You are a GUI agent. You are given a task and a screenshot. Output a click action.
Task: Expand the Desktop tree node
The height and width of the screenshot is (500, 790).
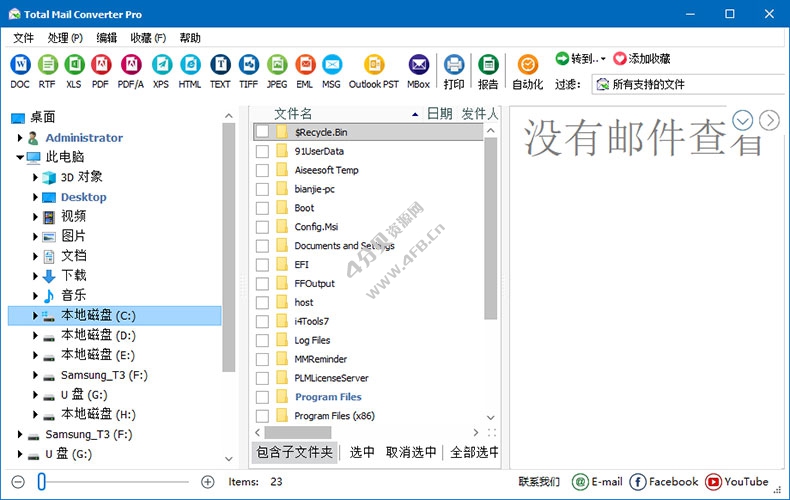[x=35, y=197]
